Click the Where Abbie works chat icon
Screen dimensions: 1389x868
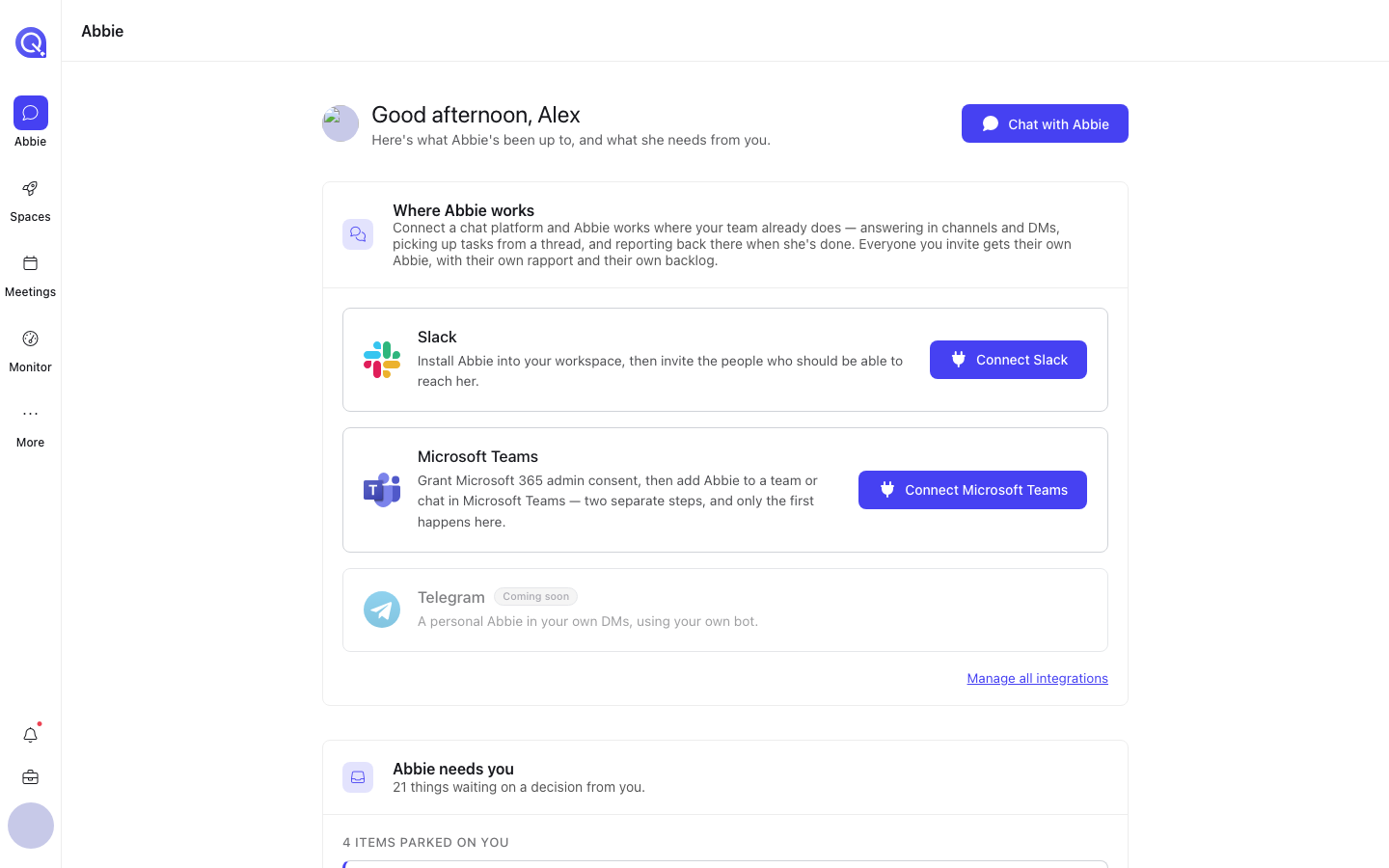[x=358, y=234]
